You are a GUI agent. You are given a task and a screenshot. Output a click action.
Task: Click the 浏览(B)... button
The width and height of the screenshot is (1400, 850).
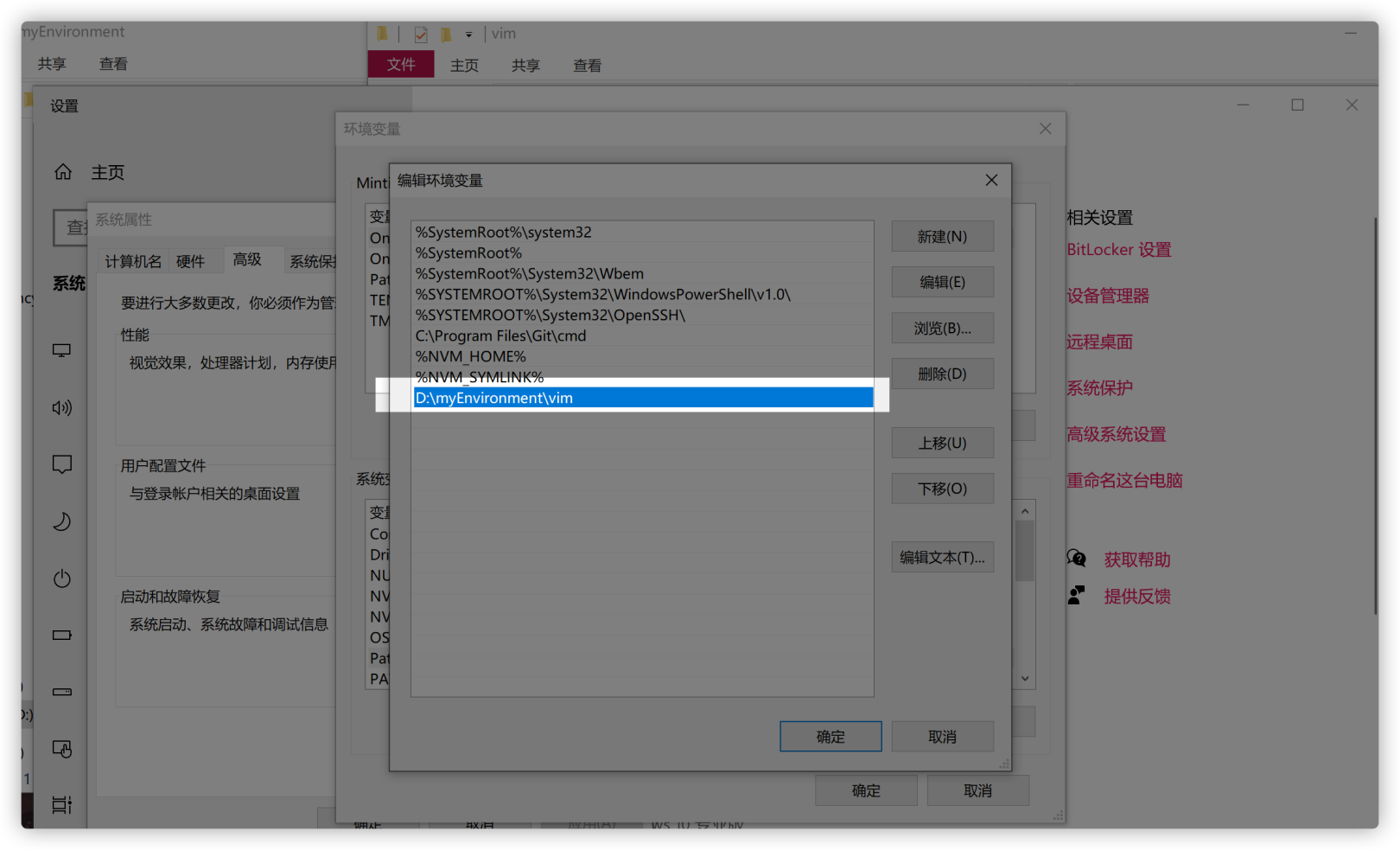(942, 328)
